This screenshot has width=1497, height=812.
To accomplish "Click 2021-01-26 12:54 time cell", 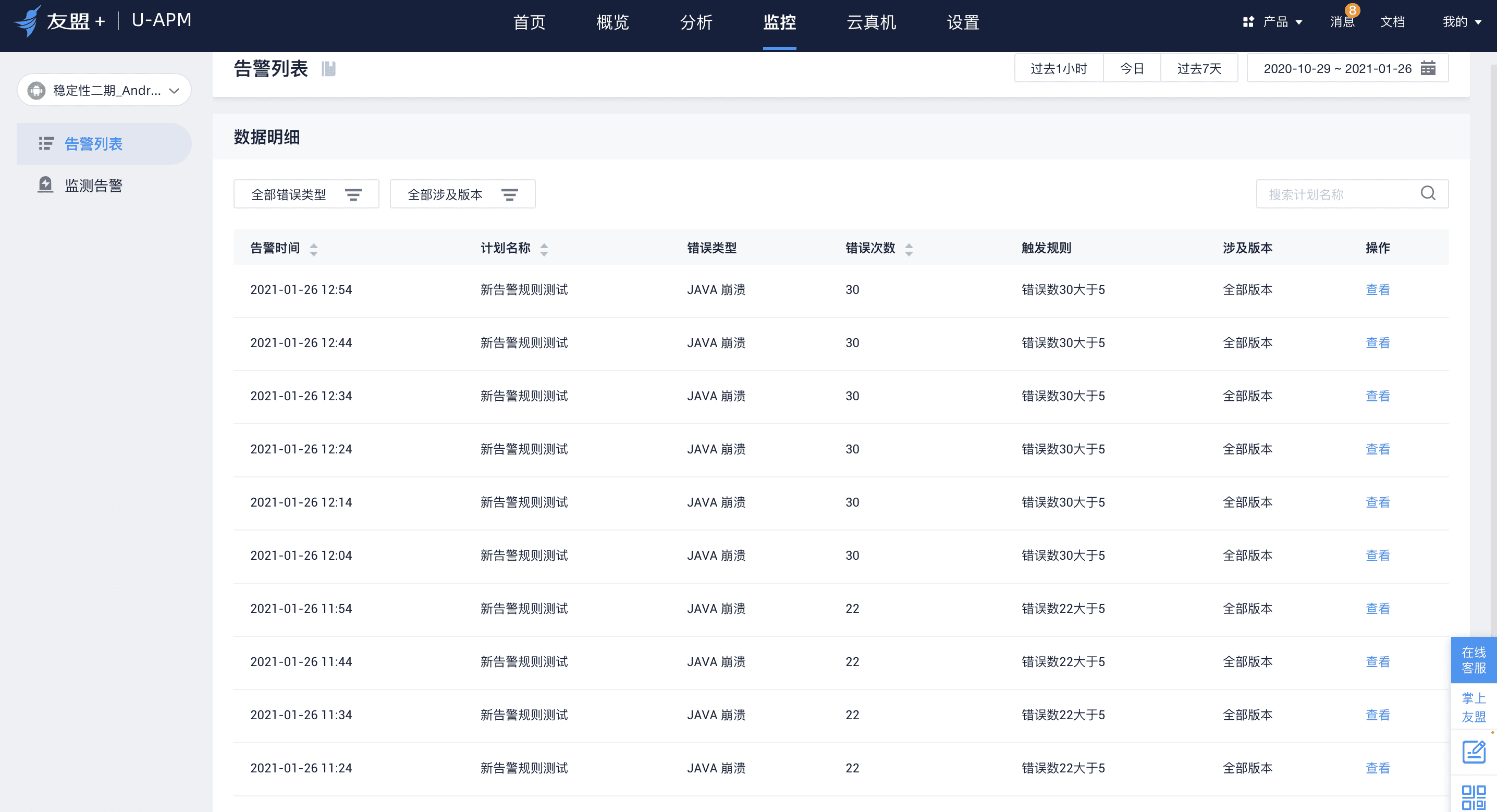I will [301, 289].
